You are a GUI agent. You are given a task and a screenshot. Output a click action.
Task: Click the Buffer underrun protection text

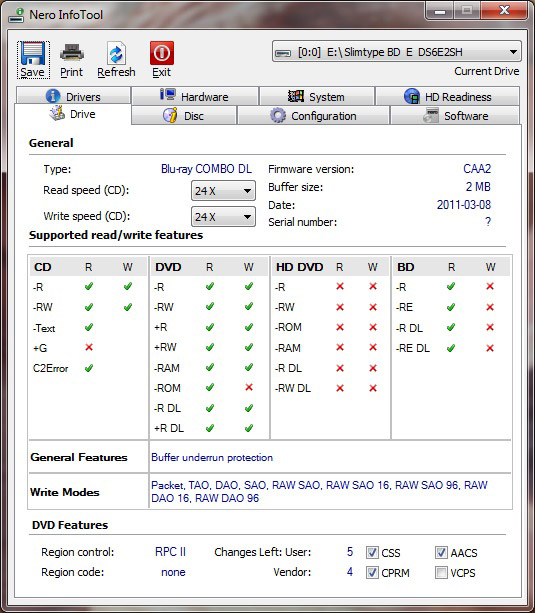pyautogui.click(x=212, y=457)
